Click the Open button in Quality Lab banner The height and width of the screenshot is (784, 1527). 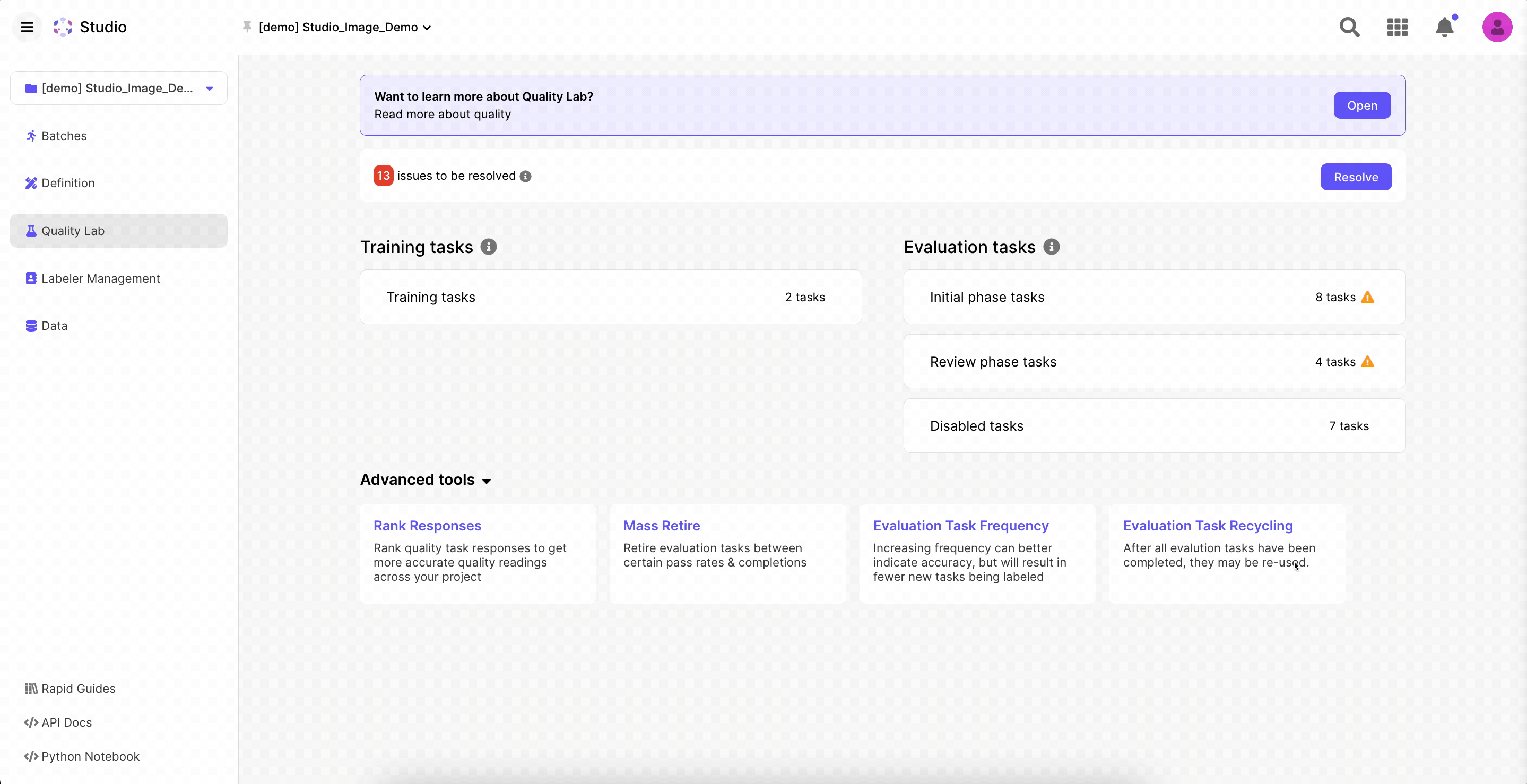[1361, 106]
